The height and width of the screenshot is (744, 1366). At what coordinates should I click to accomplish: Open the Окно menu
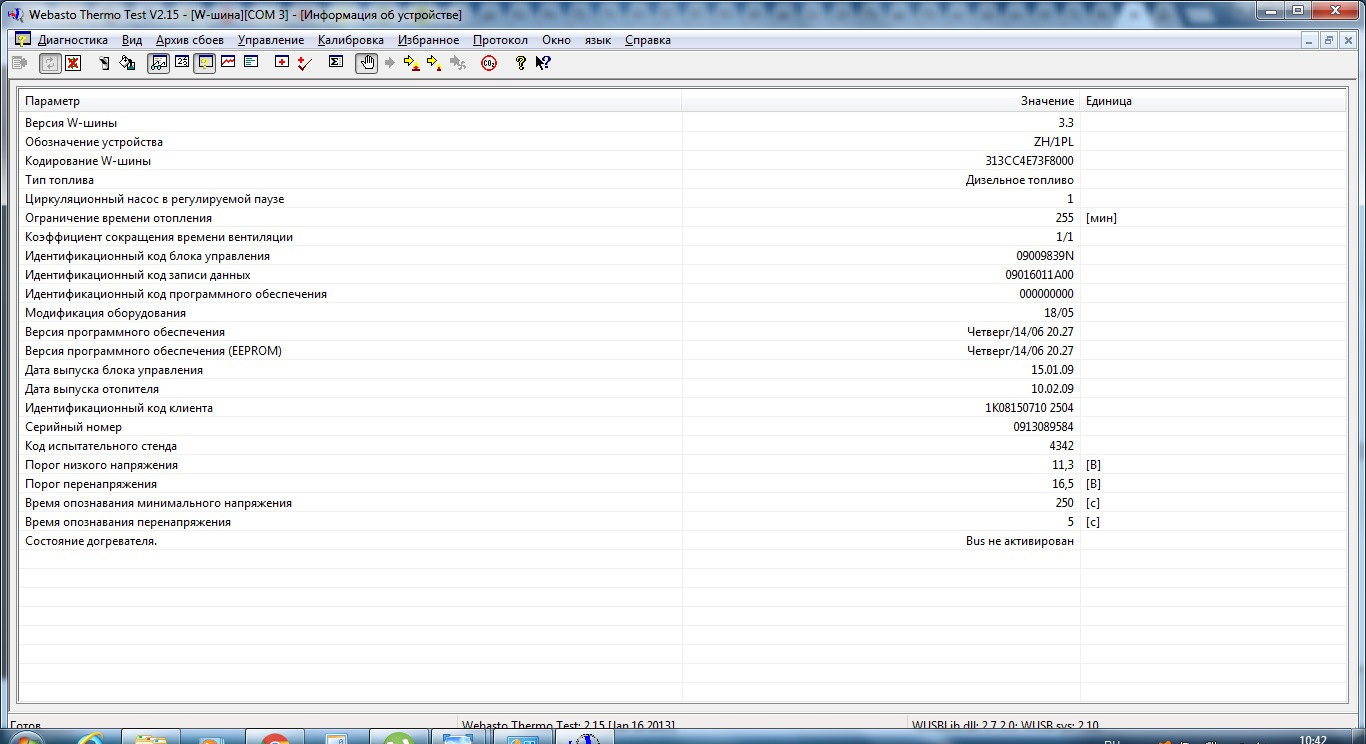pyautogui.click(x=556, y=40)
